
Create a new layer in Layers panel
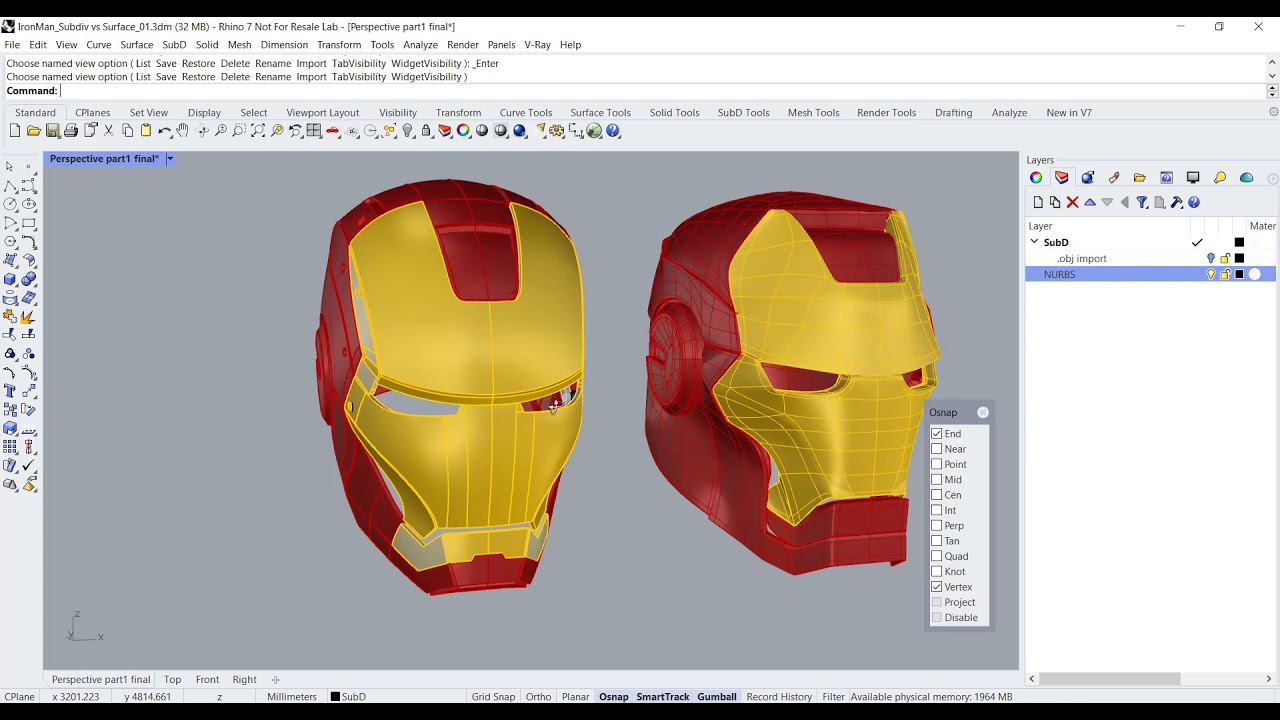click(1038, 202)
